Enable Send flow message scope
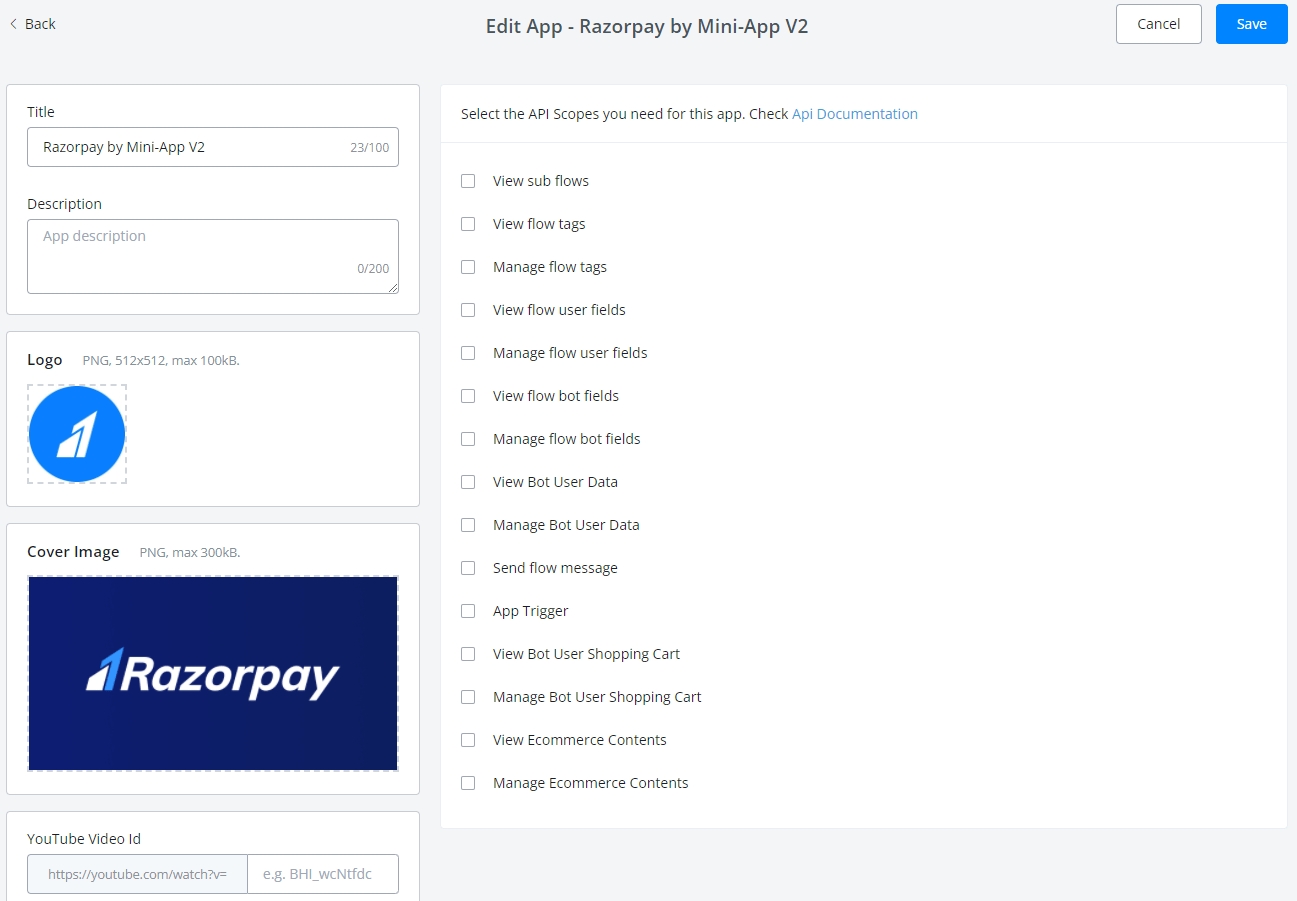Screen dimensions: 1297x901 click(468, 568)
